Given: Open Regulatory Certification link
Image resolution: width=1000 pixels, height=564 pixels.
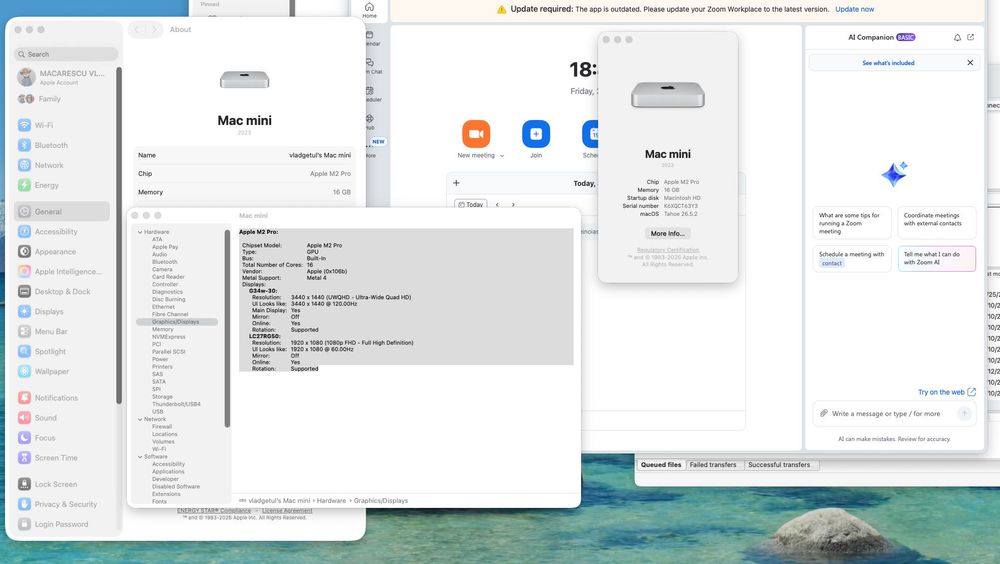Looking at the screenshot, I should [668, 250].
